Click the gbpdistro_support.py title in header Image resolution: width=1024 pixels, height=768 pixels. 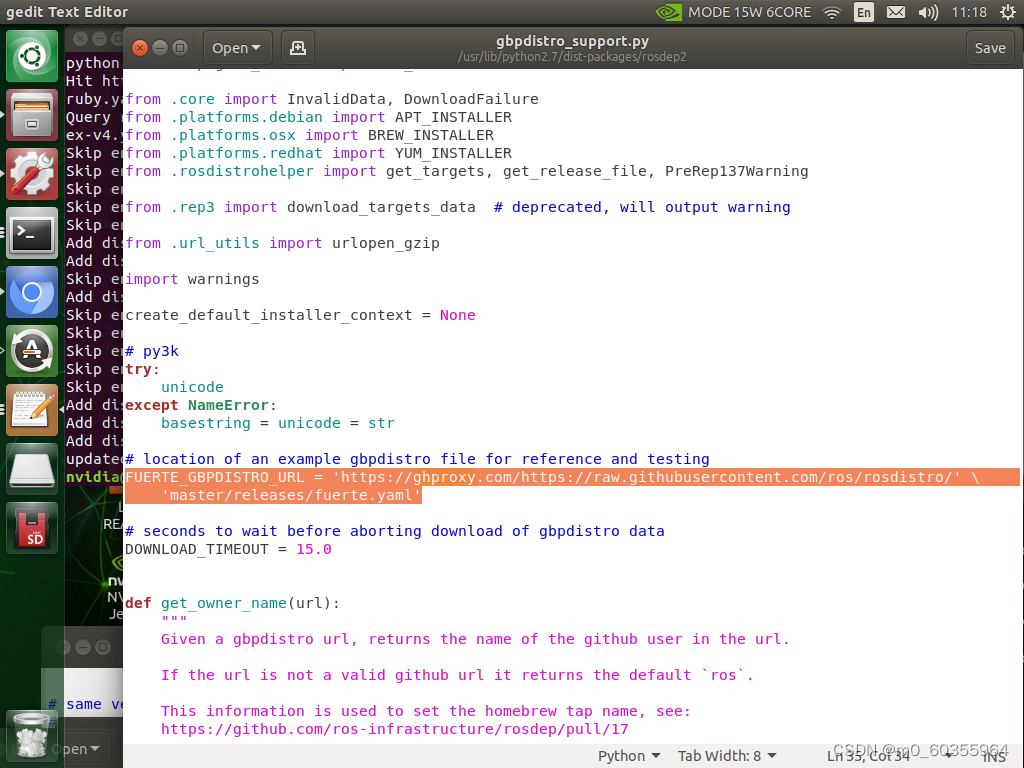pyautogui.click(x=572, y=40)
